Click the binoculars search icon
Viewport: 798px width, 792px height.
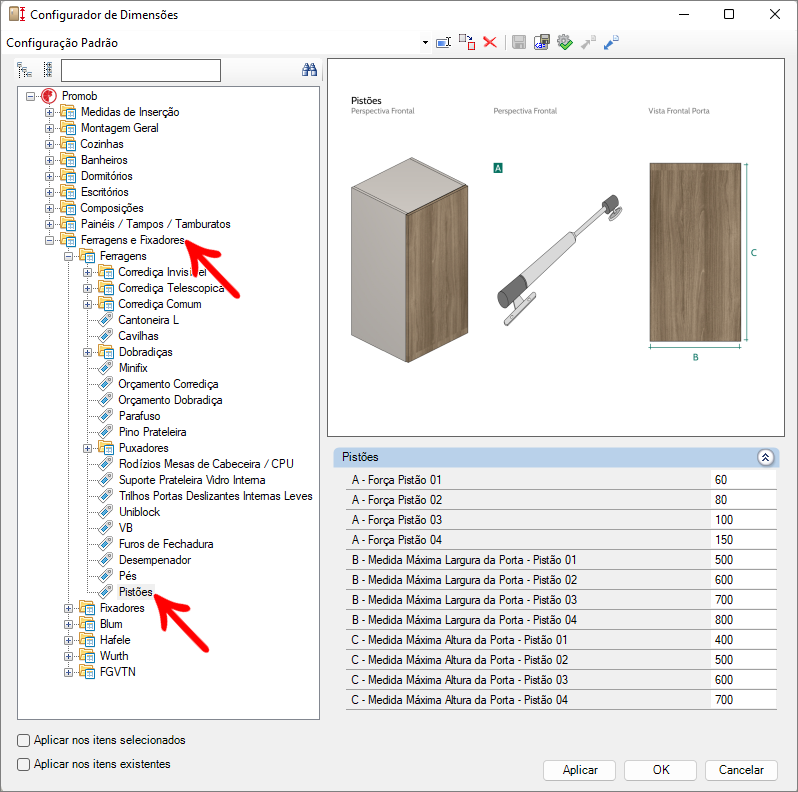[x=309, y=70]
